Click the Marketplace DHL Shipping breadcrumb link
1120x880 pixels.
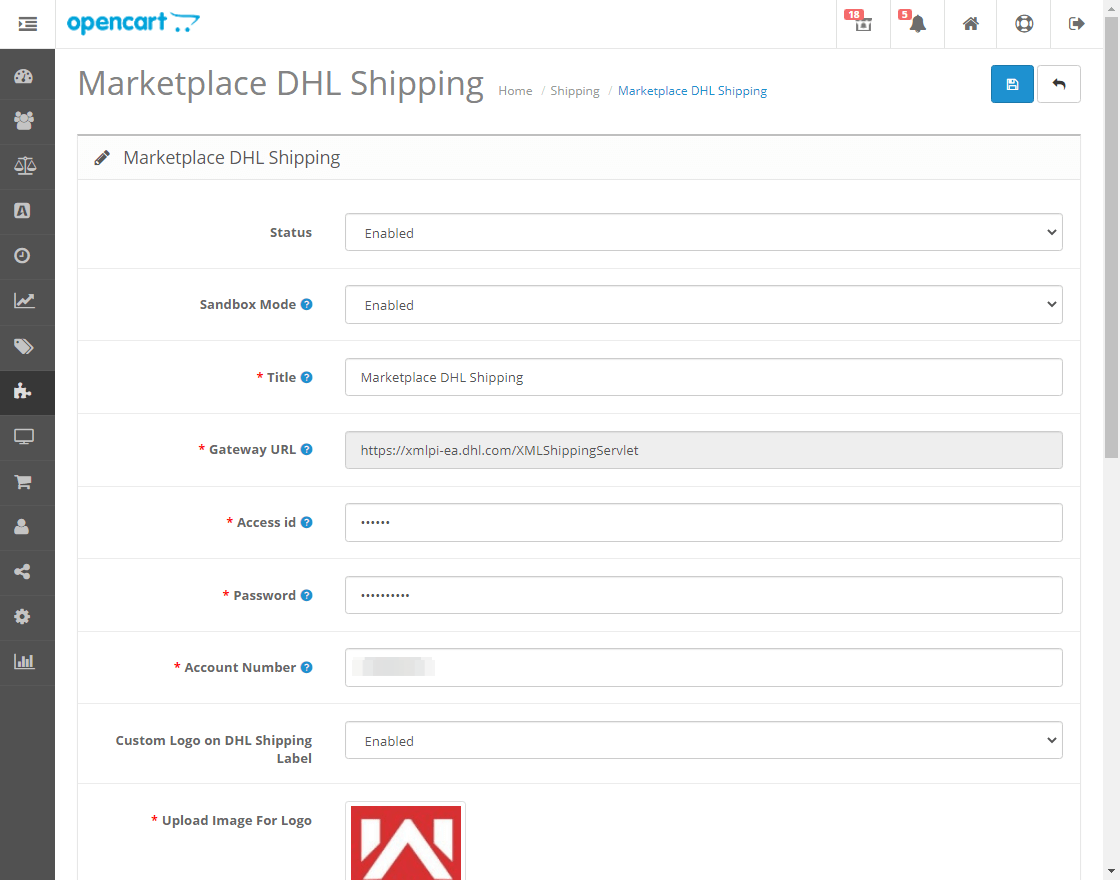[692, 91]
